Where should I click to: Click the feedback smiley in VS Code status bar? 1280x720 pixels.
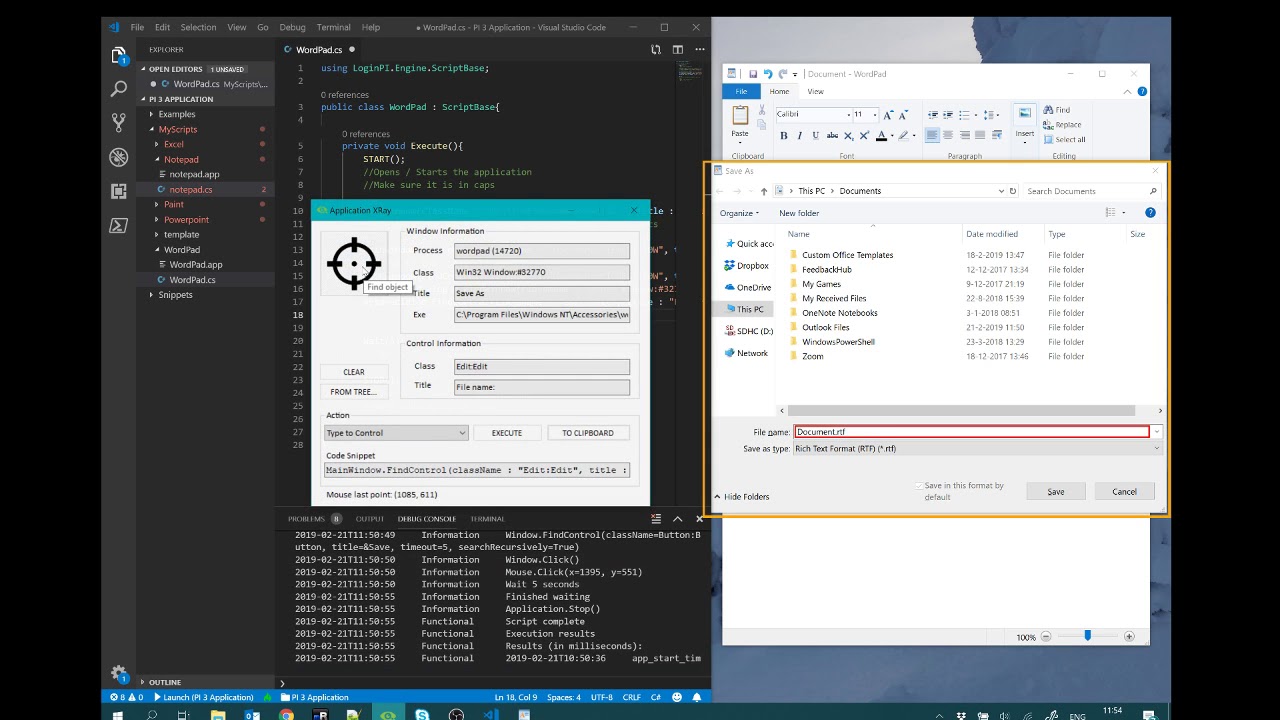677,697
